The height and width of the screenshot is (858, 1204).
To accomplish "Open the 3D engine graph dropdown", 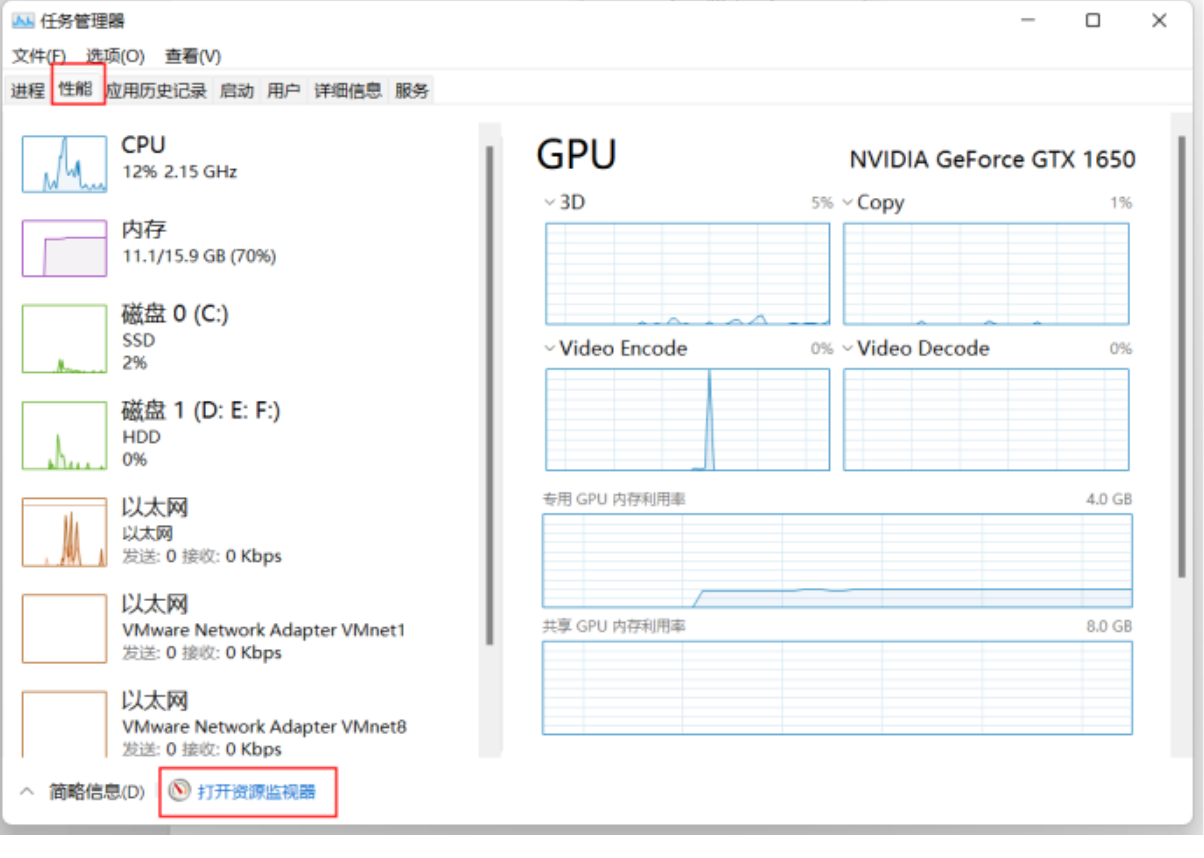I will click(550, 202).
